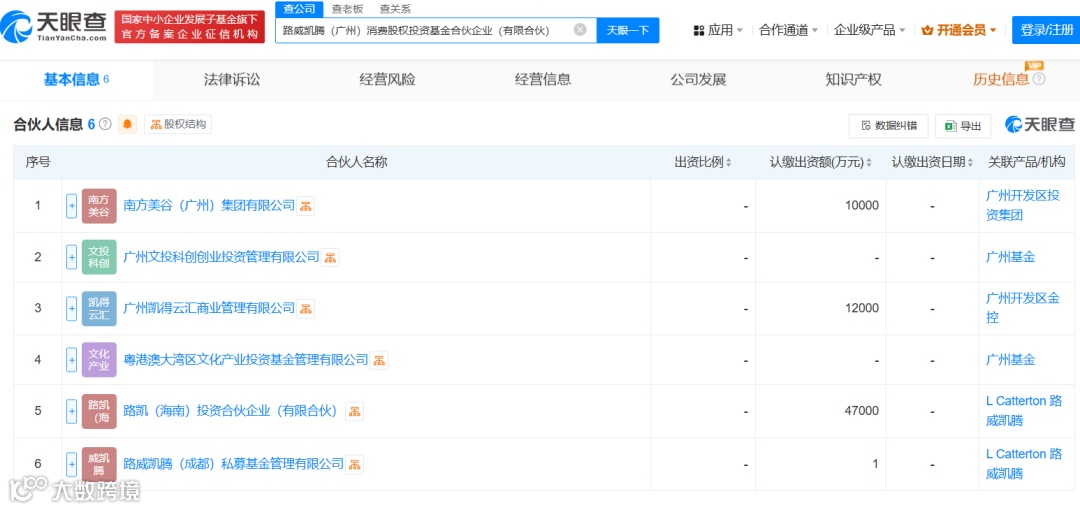Select the 经营风险 tab

click(388, 80)
